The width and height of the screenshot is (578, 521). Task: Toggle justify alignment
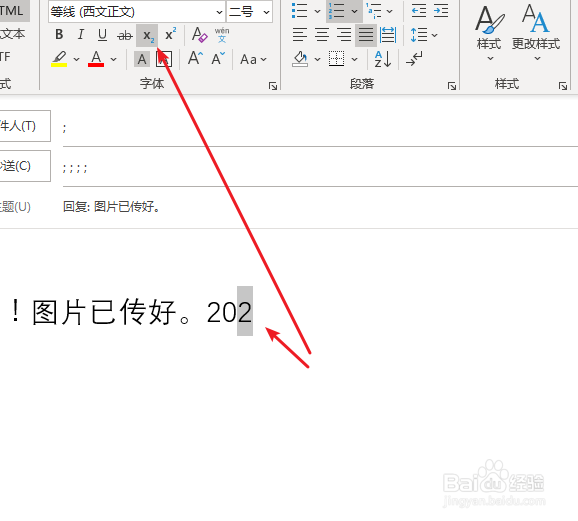click(x=366, y=35)
